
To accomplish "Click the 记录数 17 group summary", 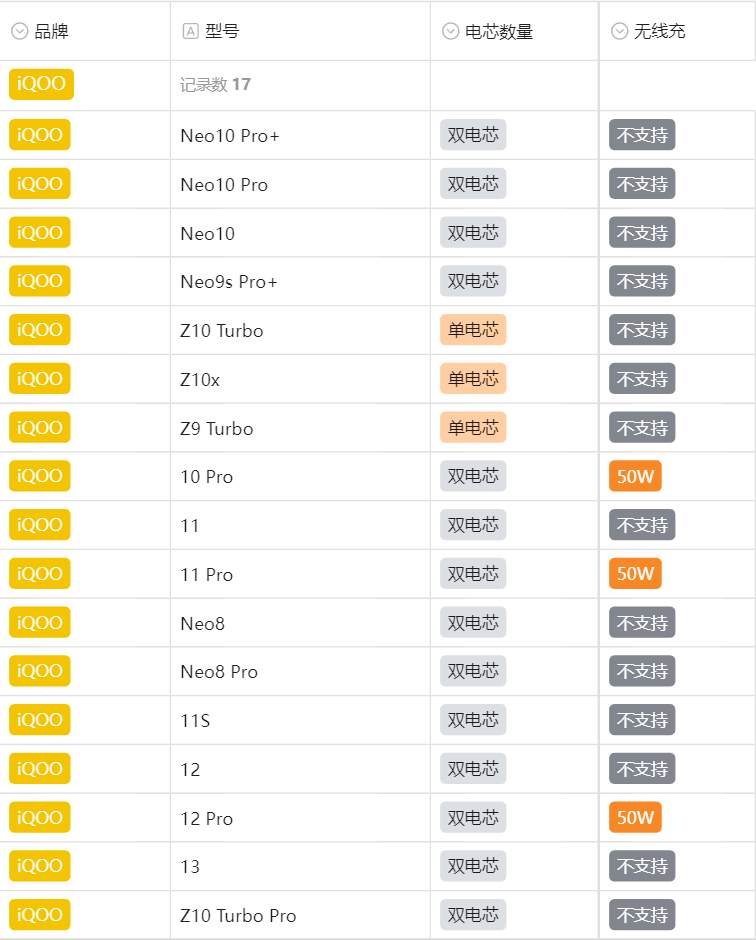I will pos(215,85).
